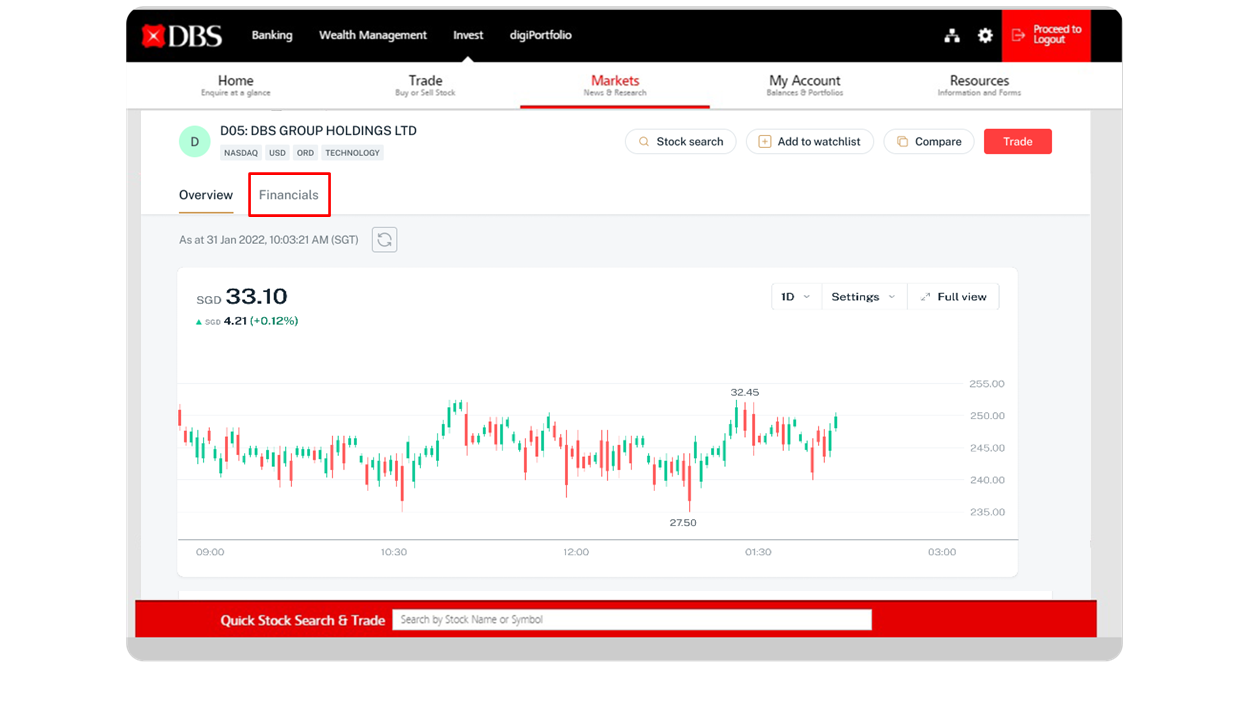Click the Quick Stock Search & Trade label
This screenshot has height=720, width=1250.
point(303,620)
